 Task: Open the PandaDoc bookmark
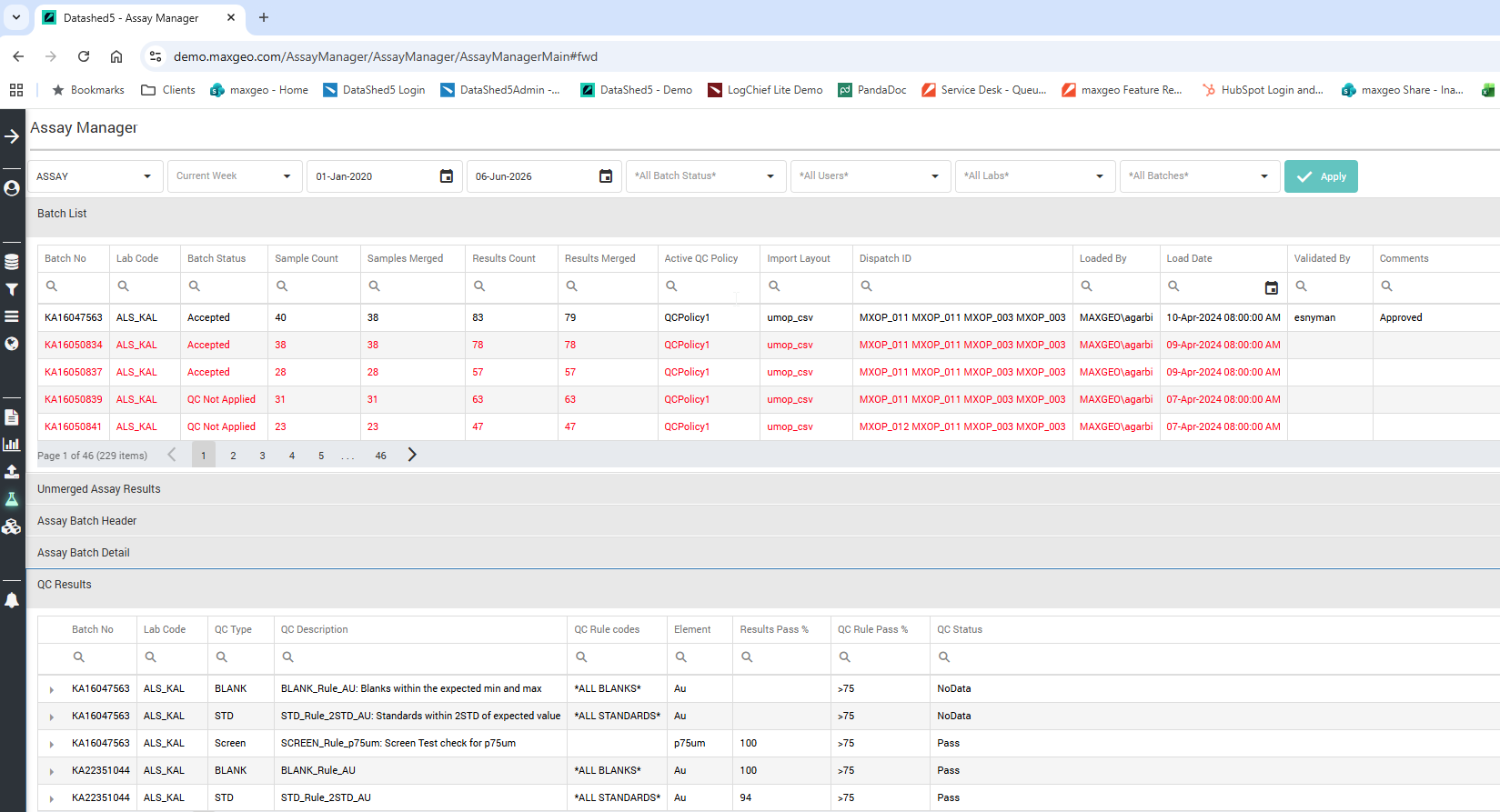pyautogui.click(x=872, y=90)
